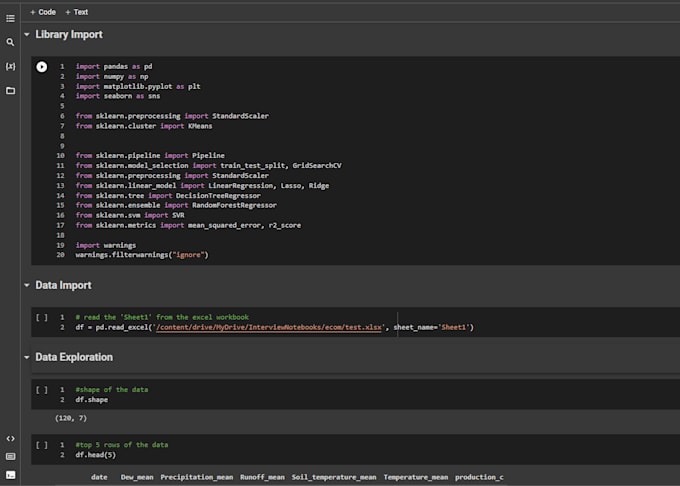The image size is (680, 486).
Task: Open the files folder icon in sidebar
Action: 10,91
